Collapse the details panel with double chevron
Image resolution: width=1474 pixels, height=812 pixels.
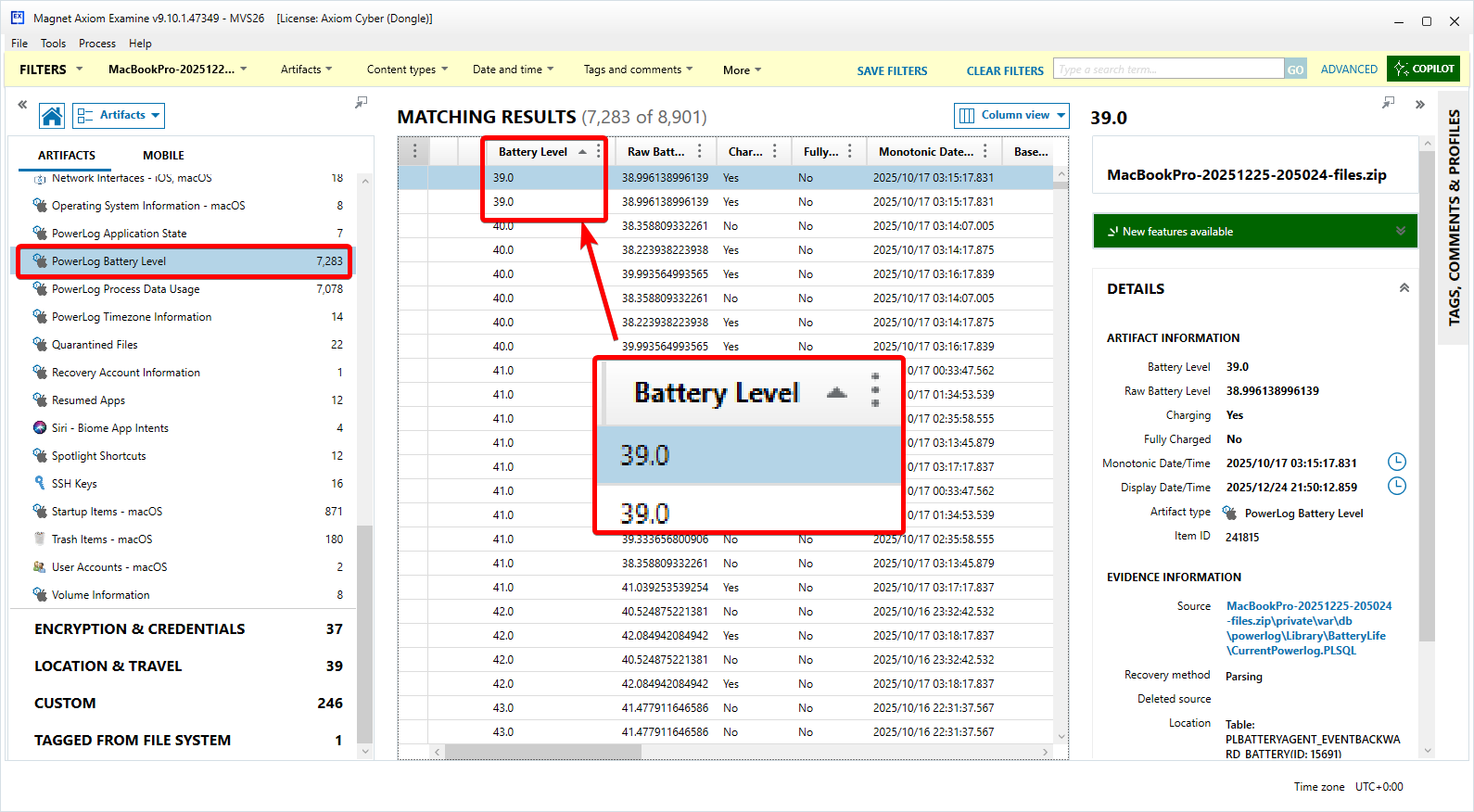click(1420, 105)
